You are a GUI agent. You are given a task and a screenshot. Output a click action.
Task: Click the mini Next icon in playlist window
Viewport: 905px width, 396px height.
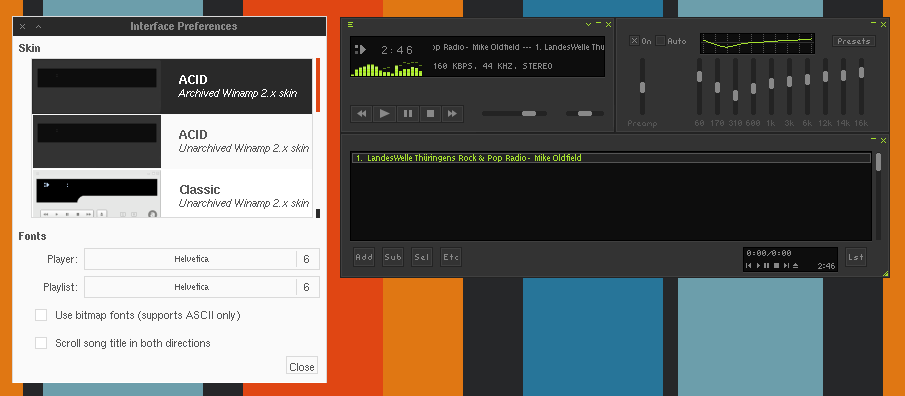[x=786, y=266]
